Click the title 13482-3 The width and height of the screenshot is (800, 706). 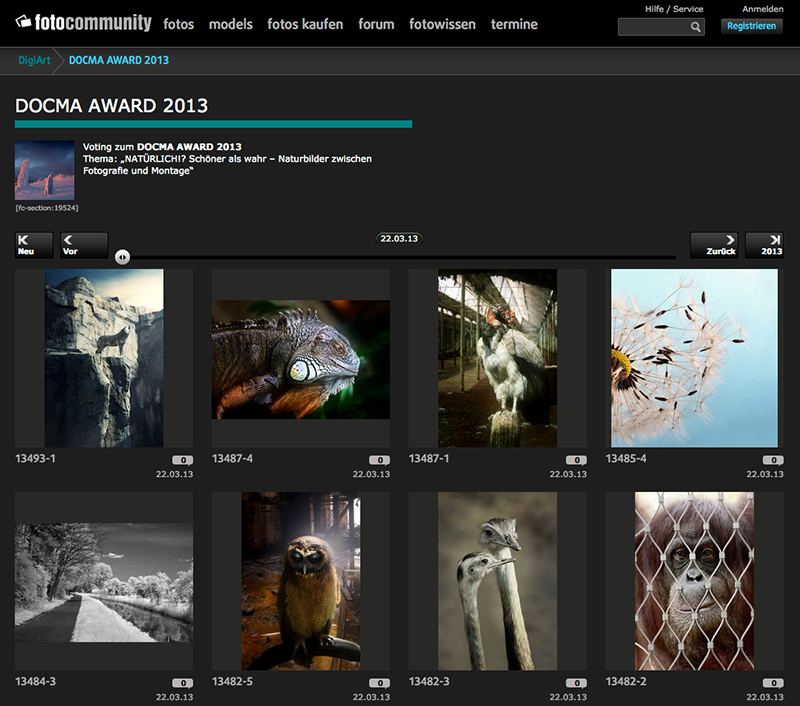[x=429, y=681]
